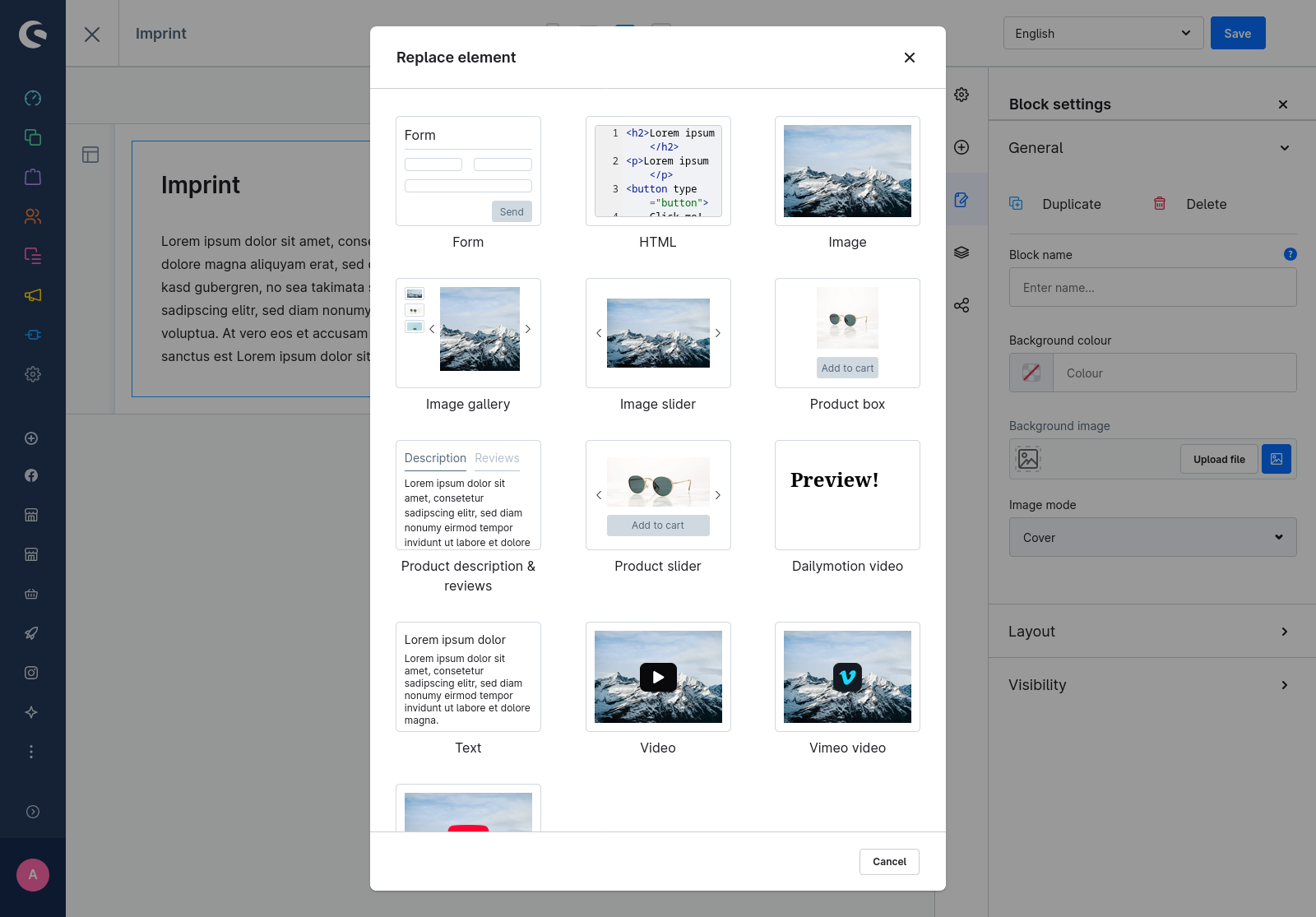This screenshot has height=917, width=1316.
Task: Select the Image element
Action: click(x=847, y=171)
